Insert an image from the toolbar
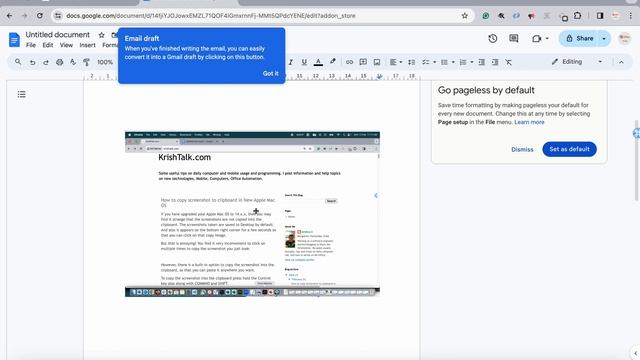This screenshot has width=640, height=360. tap(377, 62)
